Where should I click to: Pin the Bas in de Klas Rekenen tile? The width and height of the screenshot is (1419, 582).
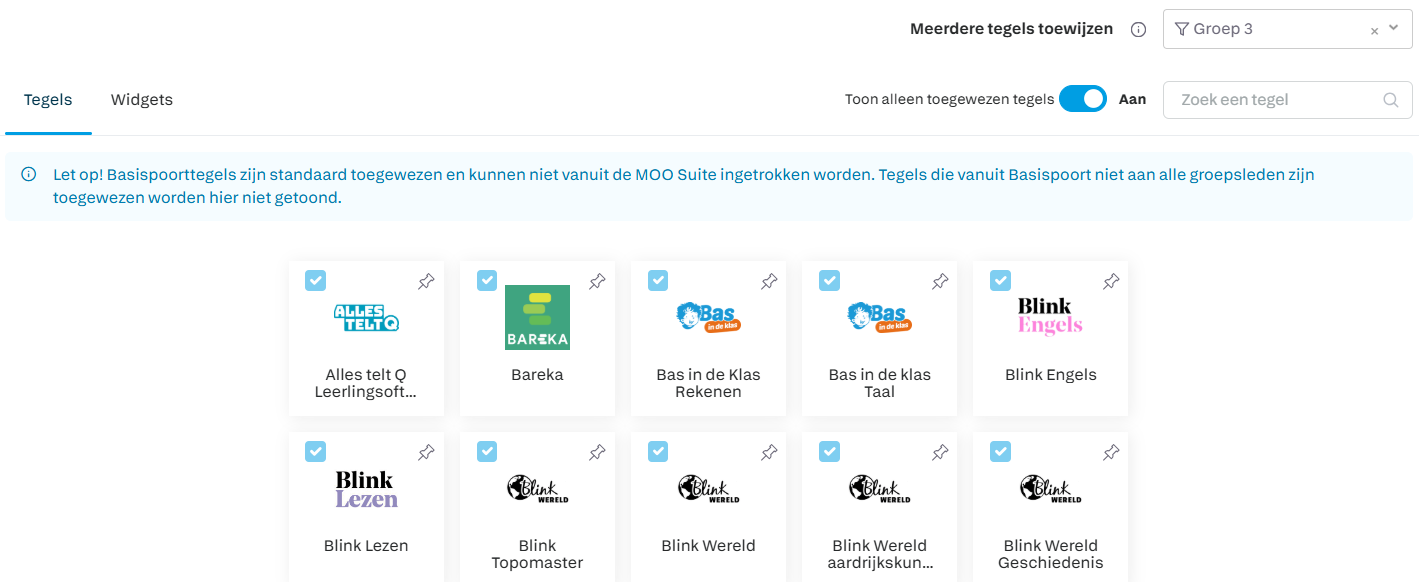pyautogui.click(x=769, y=282)
